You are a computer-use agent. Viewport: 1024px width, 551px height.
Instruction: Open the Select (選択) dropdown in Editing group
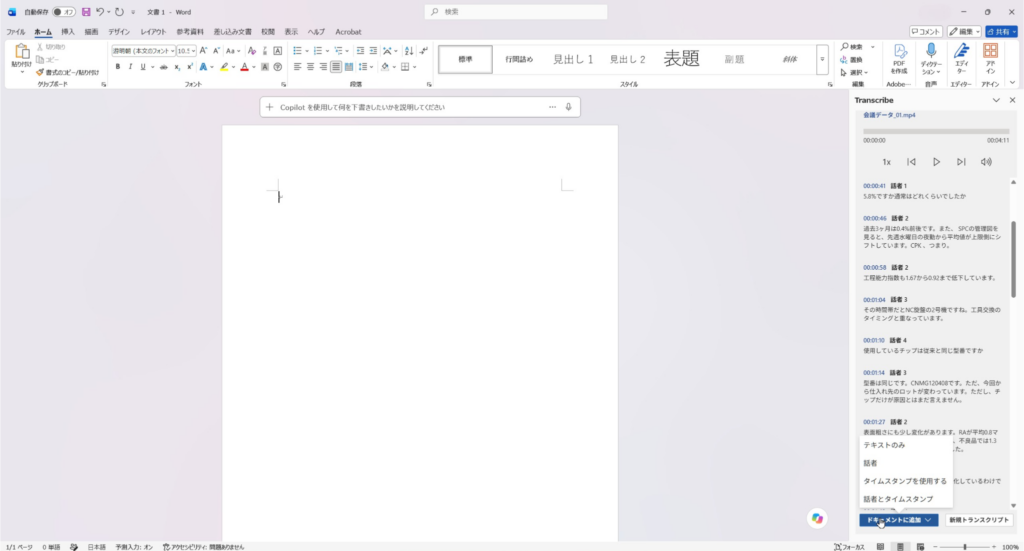[866, 72]
